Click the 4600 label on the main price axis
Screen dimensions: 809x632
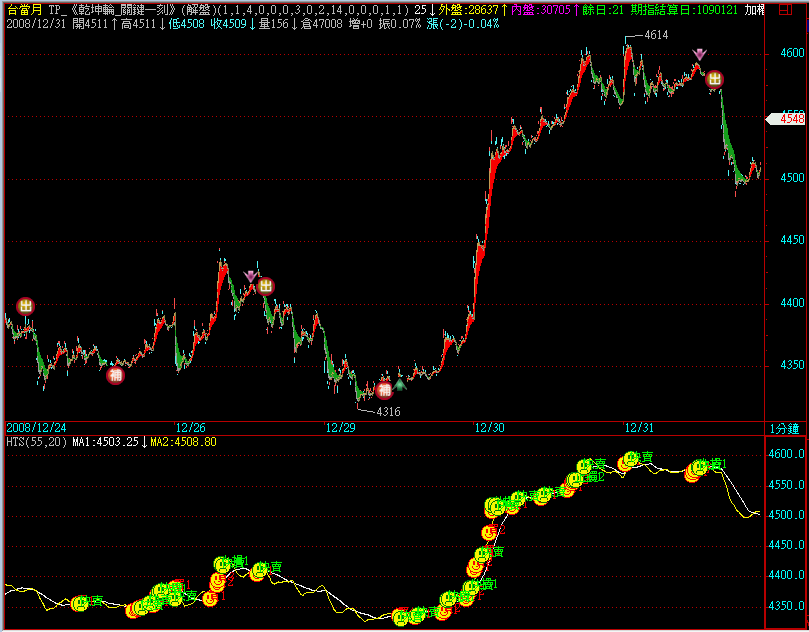[x=794, y=54]
